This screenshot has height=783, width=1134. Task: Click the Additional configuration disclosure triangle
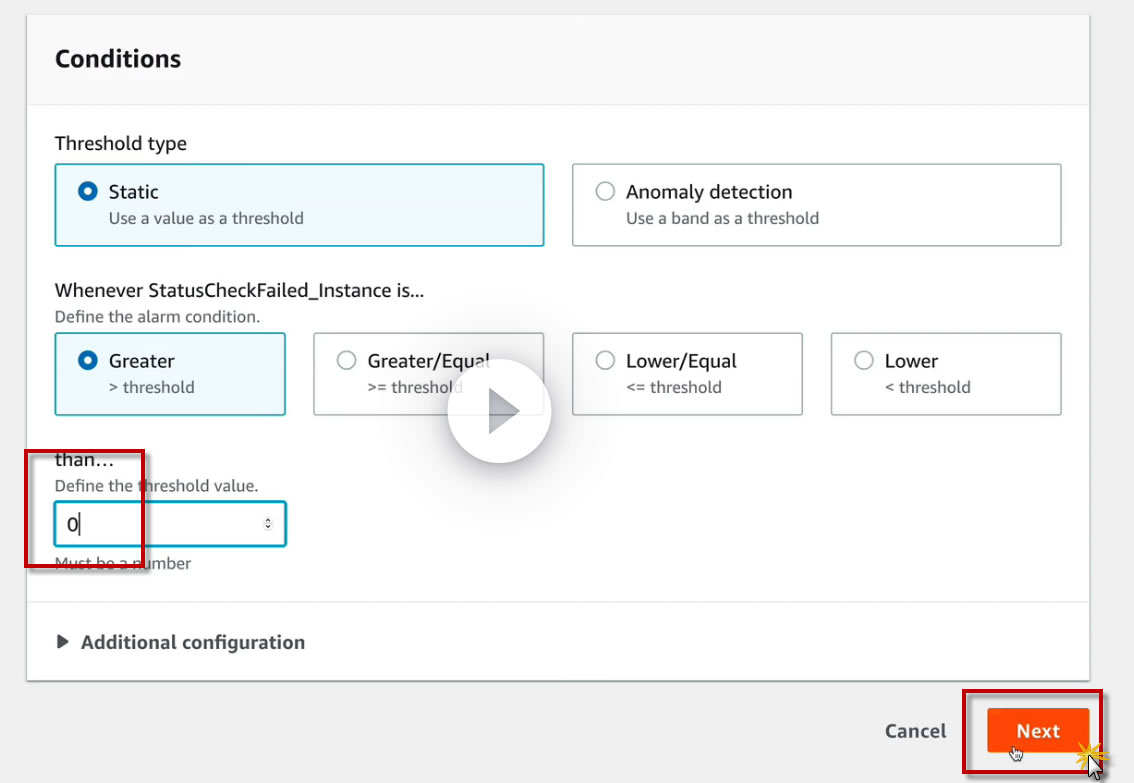point(63,642)
